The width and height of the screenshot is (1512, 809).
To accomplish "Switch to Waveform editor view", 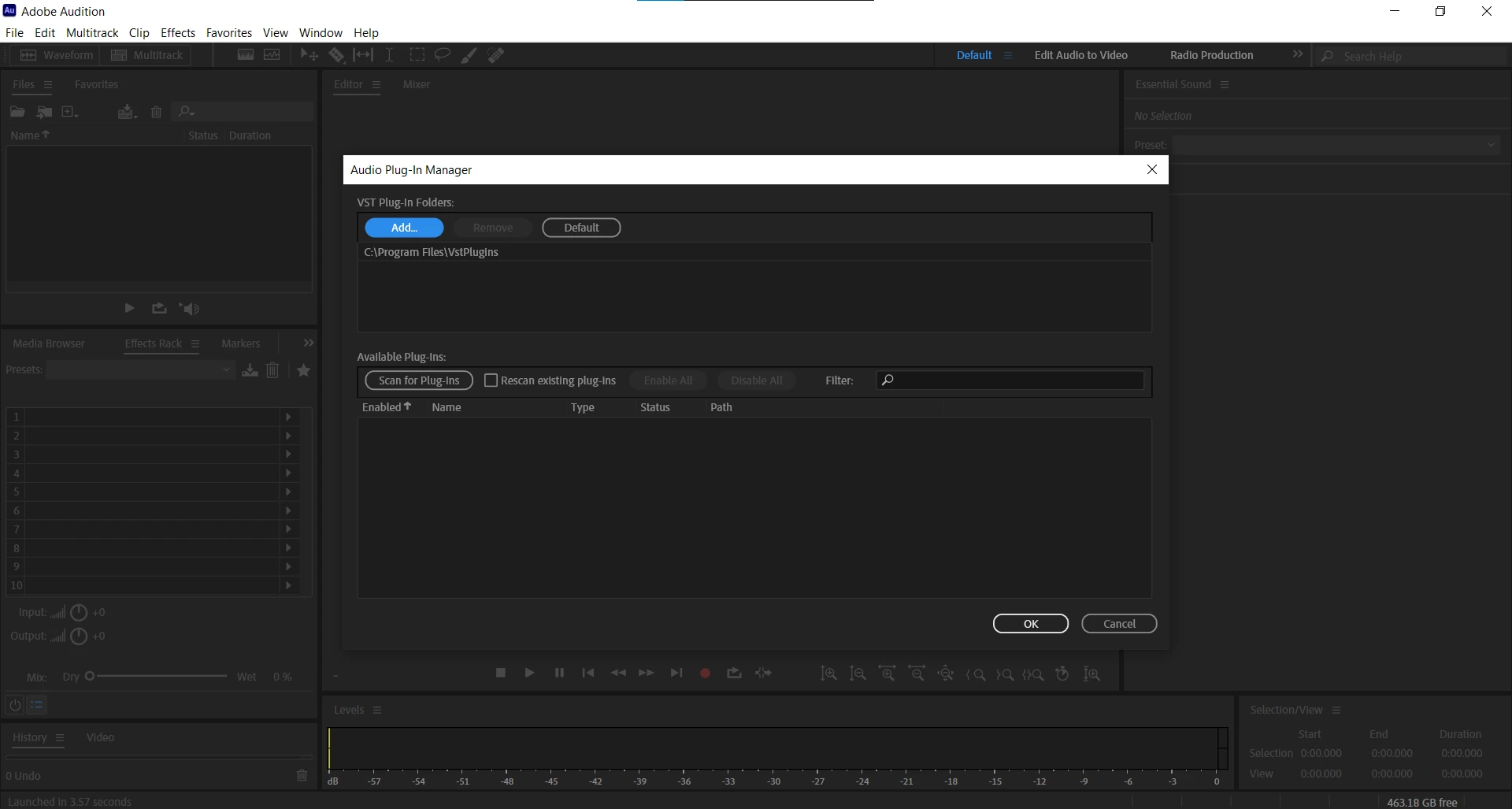I will point(55,55).
